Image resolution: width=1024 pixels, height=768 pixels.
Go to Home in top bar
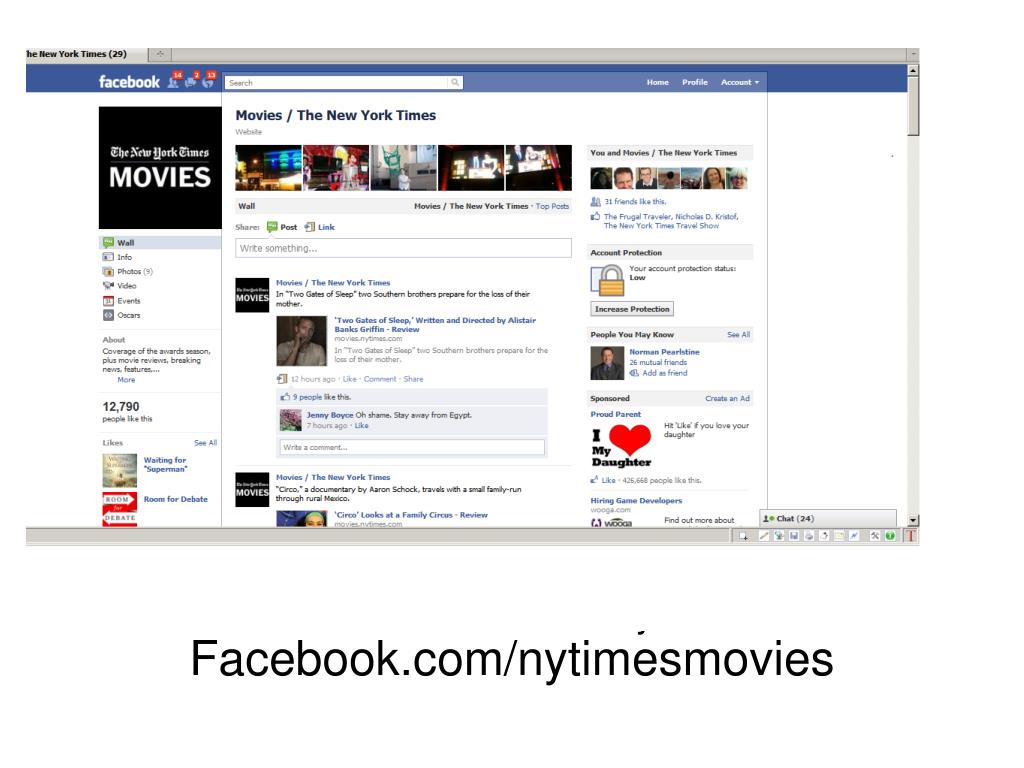658,82
